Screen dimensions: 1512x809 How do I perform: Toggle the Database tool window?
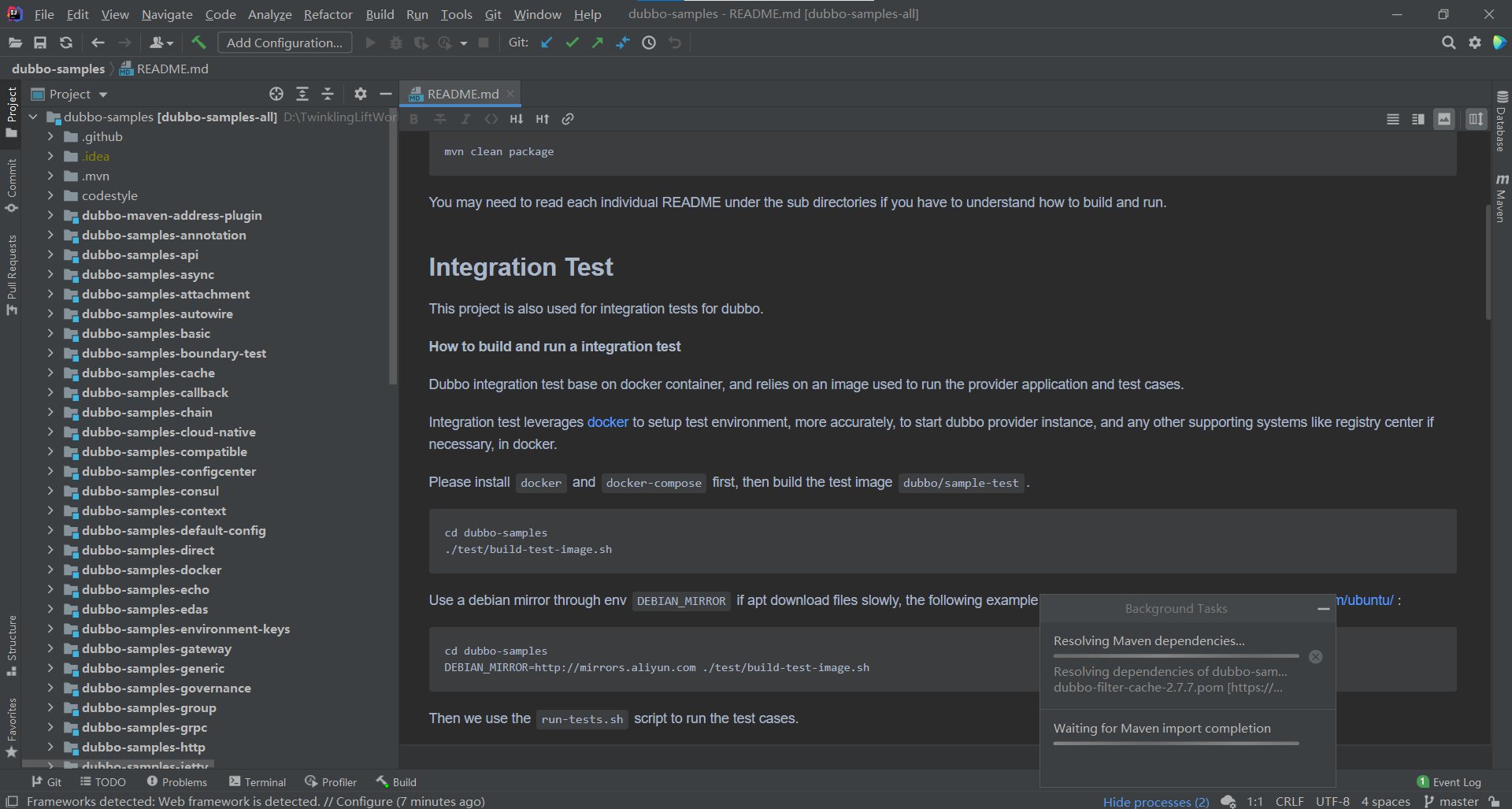pyautogui.click(x=1501, y=121)
